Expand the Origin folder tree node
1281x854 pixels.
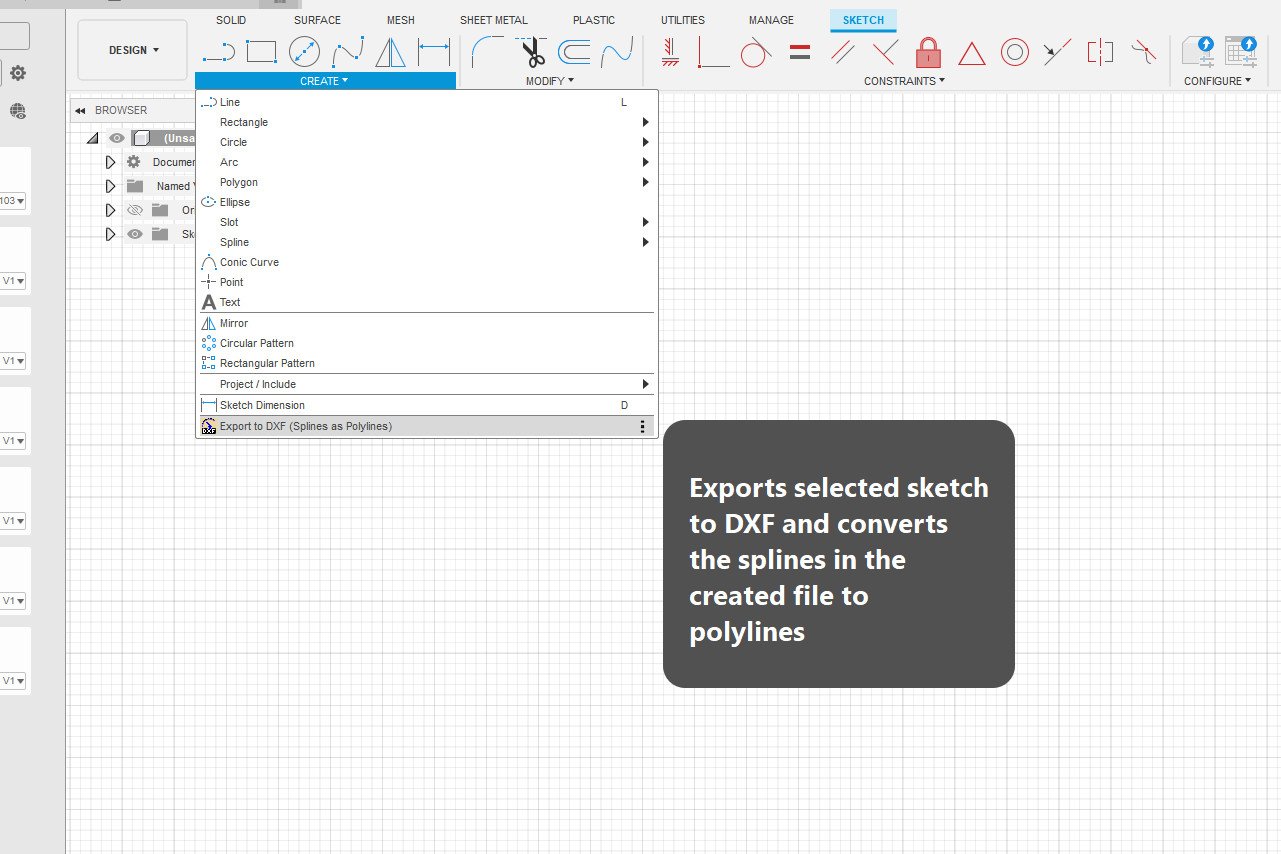point(110,210)
